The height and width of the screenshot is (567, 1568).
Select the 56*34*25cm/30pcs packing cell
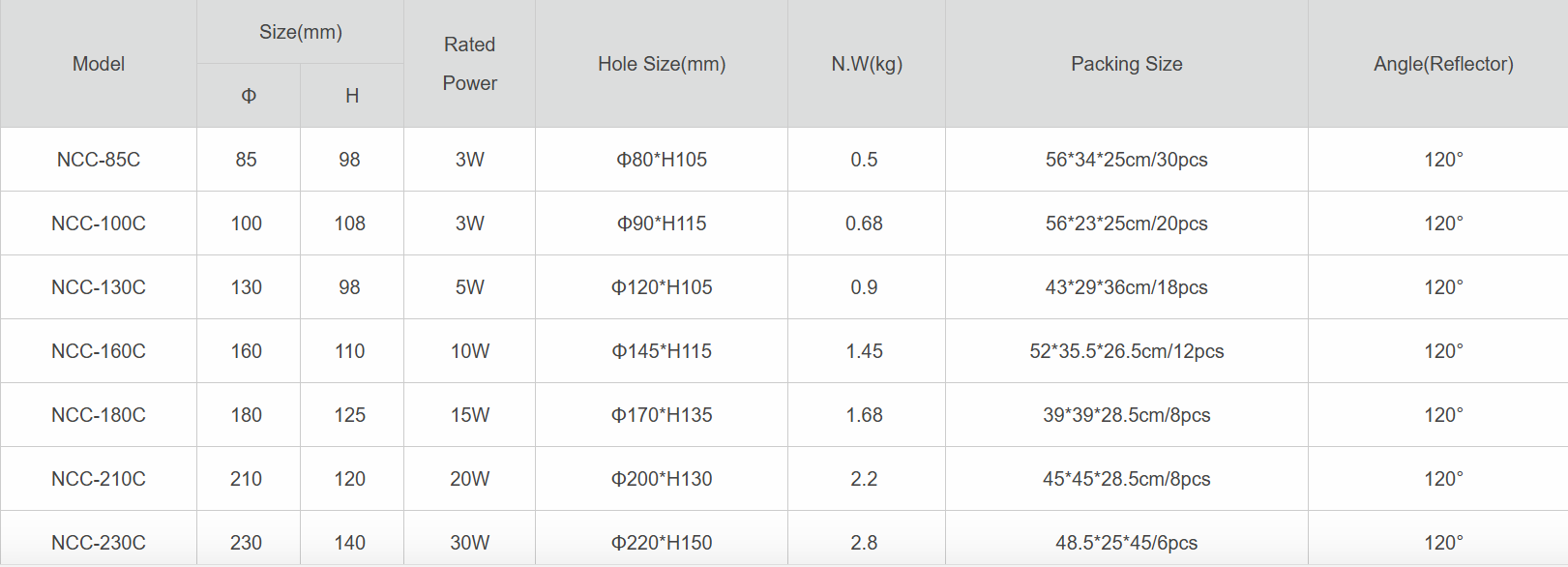(1126, 160)
